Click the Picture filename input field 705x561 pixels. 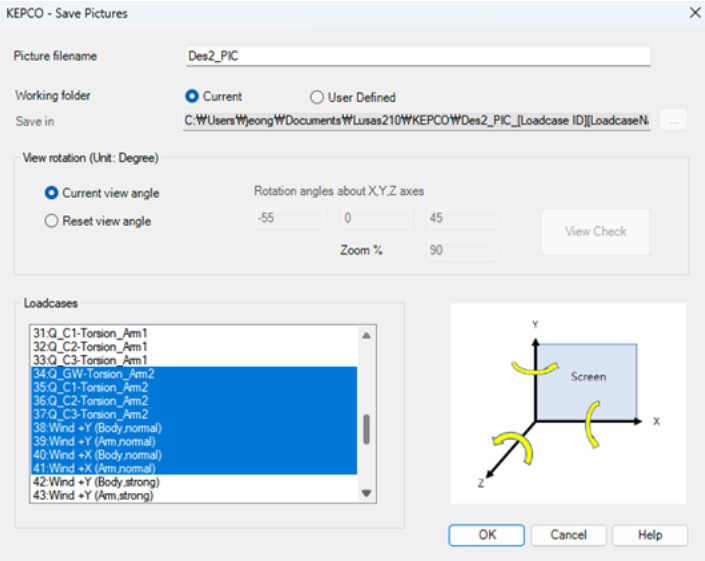(x=417, y=56)
